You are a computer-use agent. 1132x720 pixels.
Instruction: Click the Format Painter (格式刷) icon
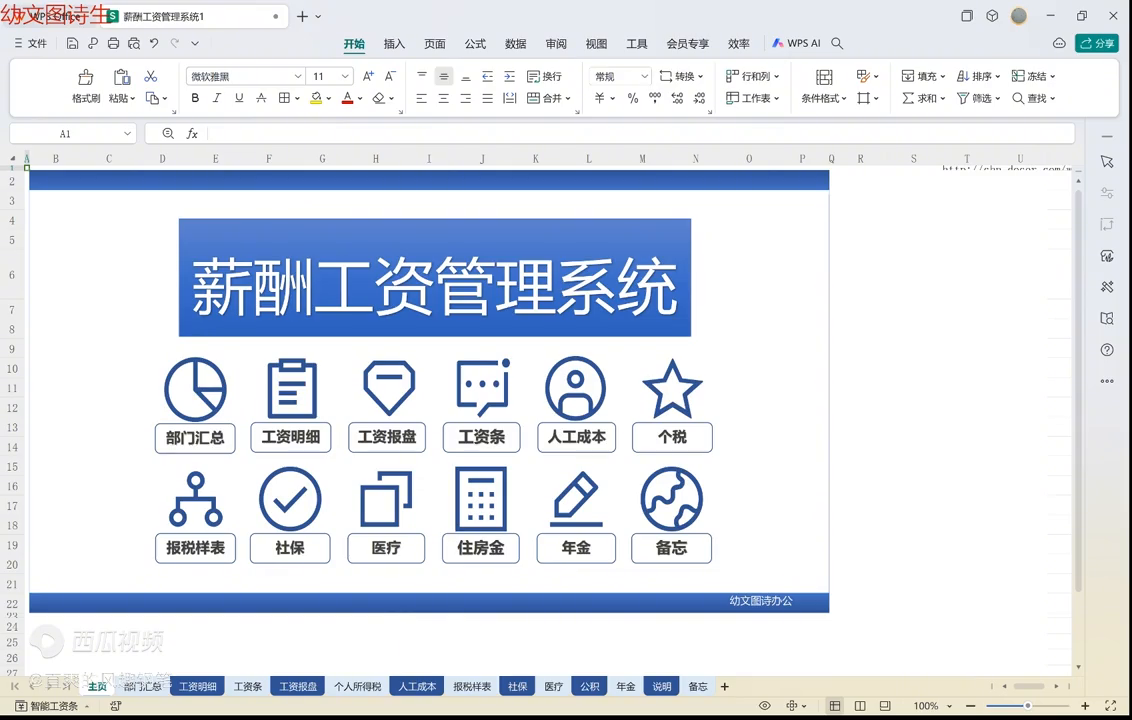pos(86,78)
